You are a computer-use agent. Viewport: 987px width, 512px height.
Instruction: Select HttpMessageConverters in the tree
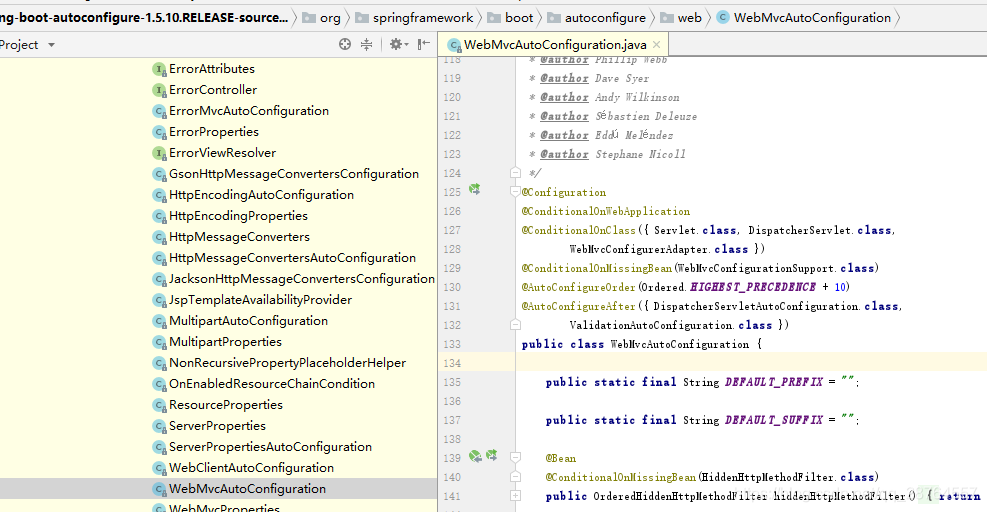[x=239, y=237]
